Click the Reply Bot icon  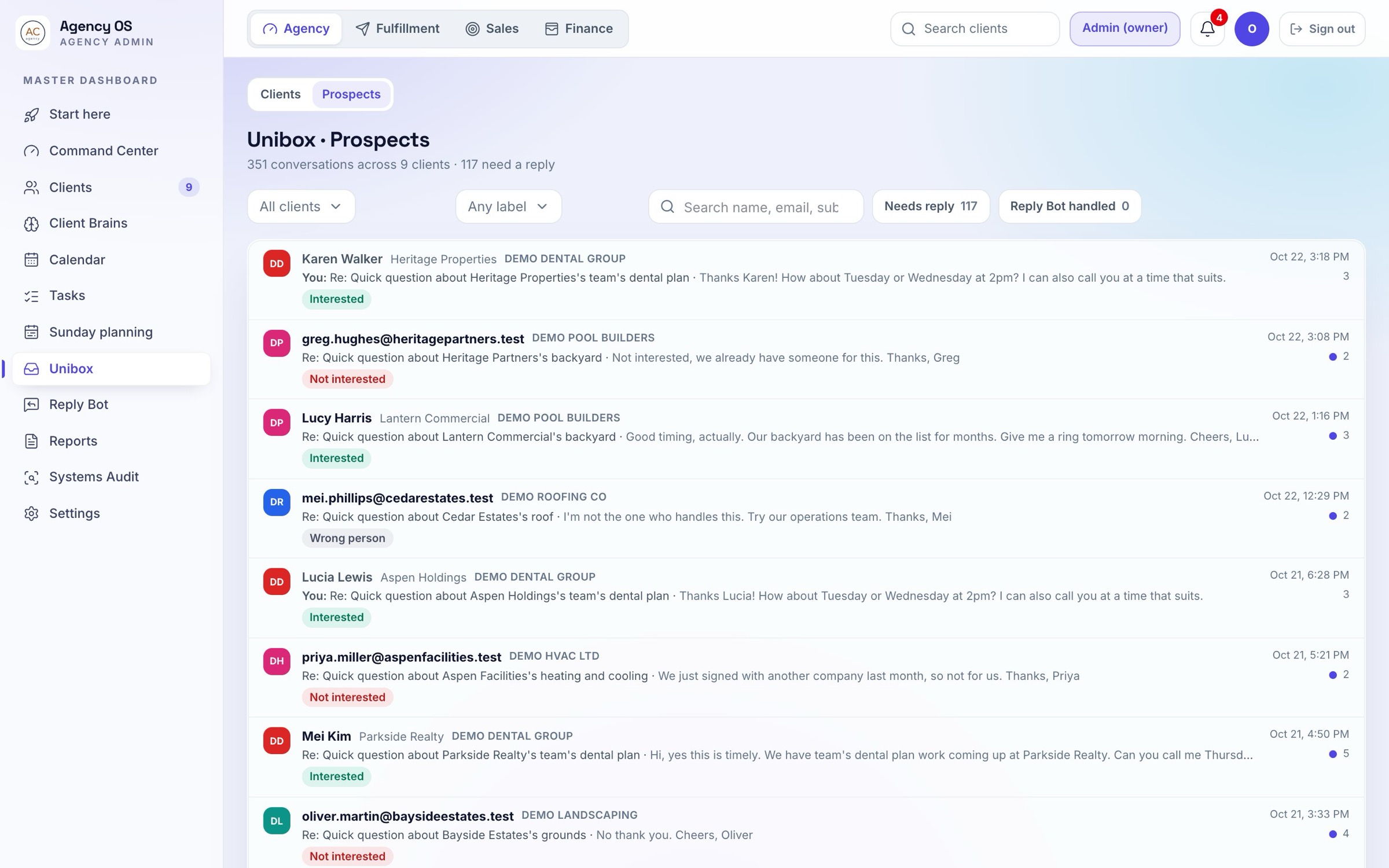coord(31,404)
